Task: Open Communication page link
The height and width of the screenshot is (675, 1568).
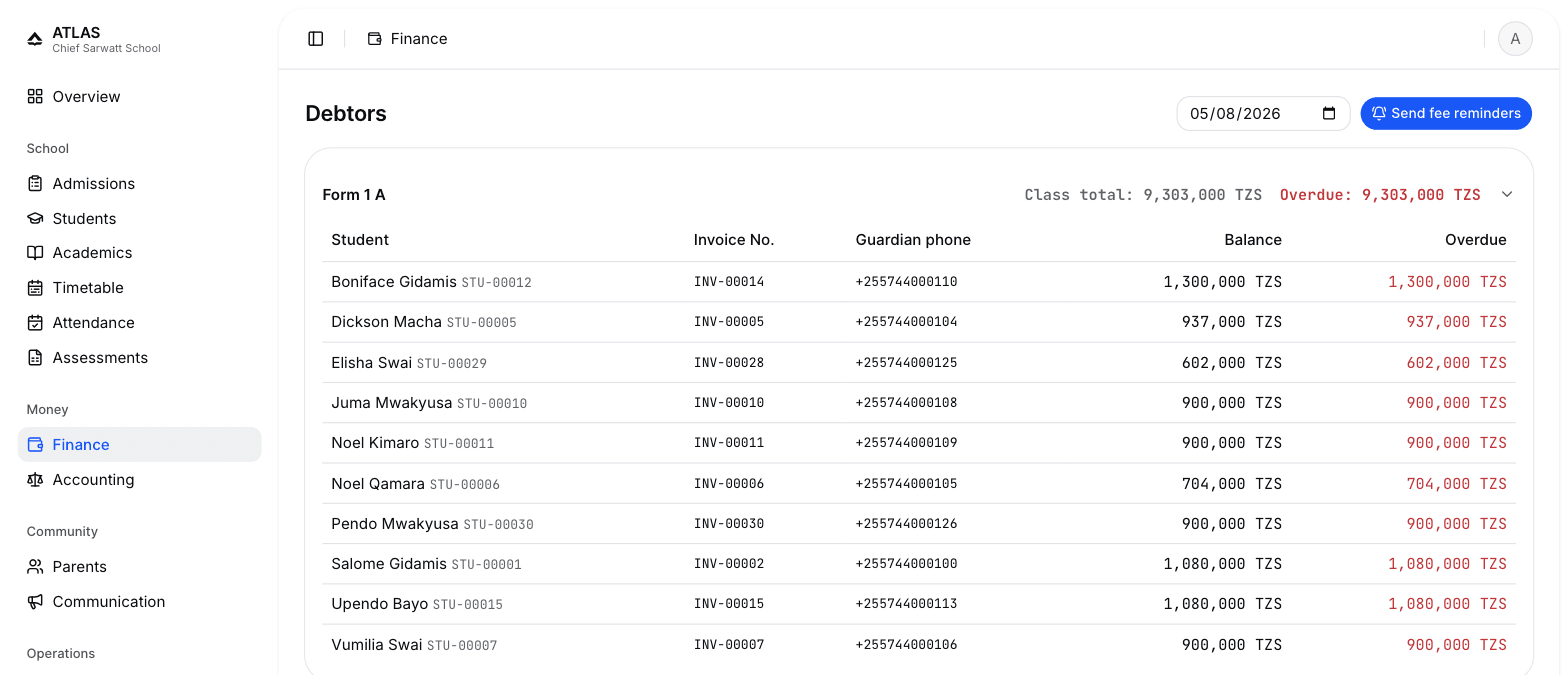Action: click(140, 602)
